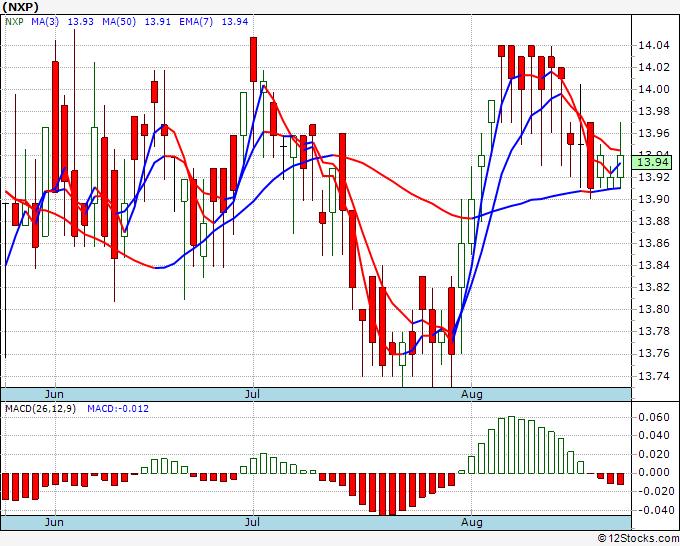680x546 pixels.
Task: Click the 13.74 price axis label
Action: pos(653,376)
